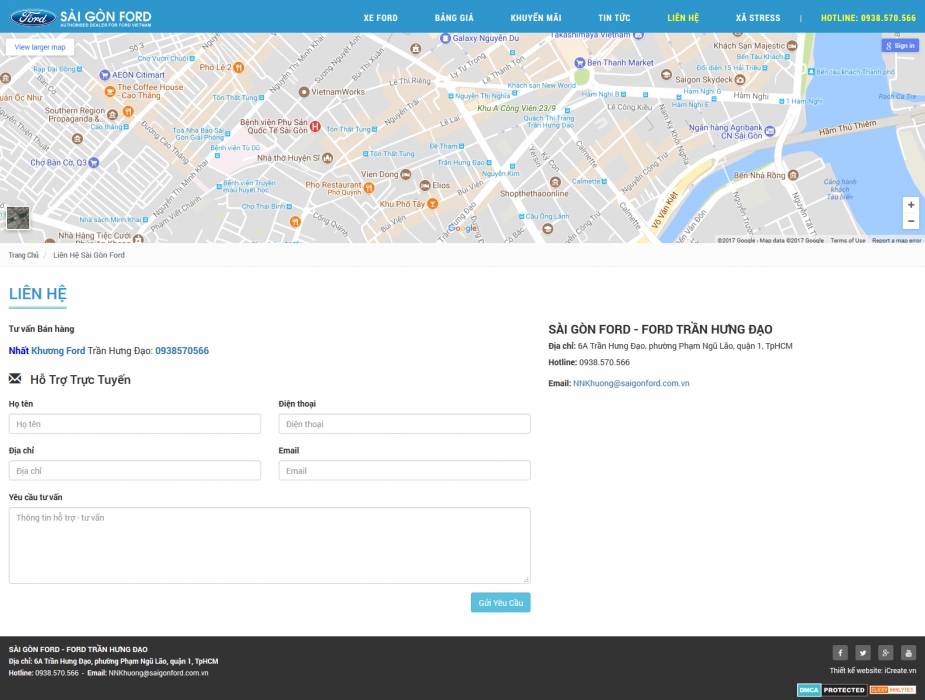Click The Coffee House map marker
925x700 pixels.
110,91
